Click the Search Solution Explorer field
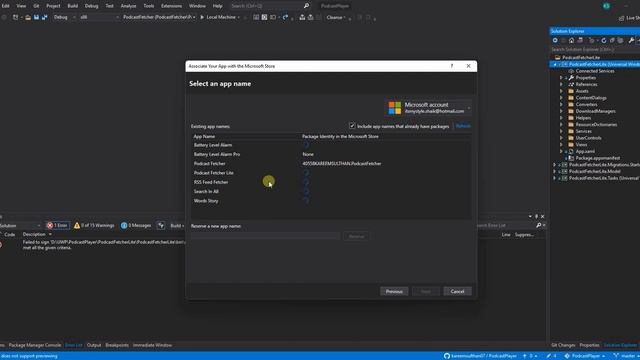 [x=594, y=49]
